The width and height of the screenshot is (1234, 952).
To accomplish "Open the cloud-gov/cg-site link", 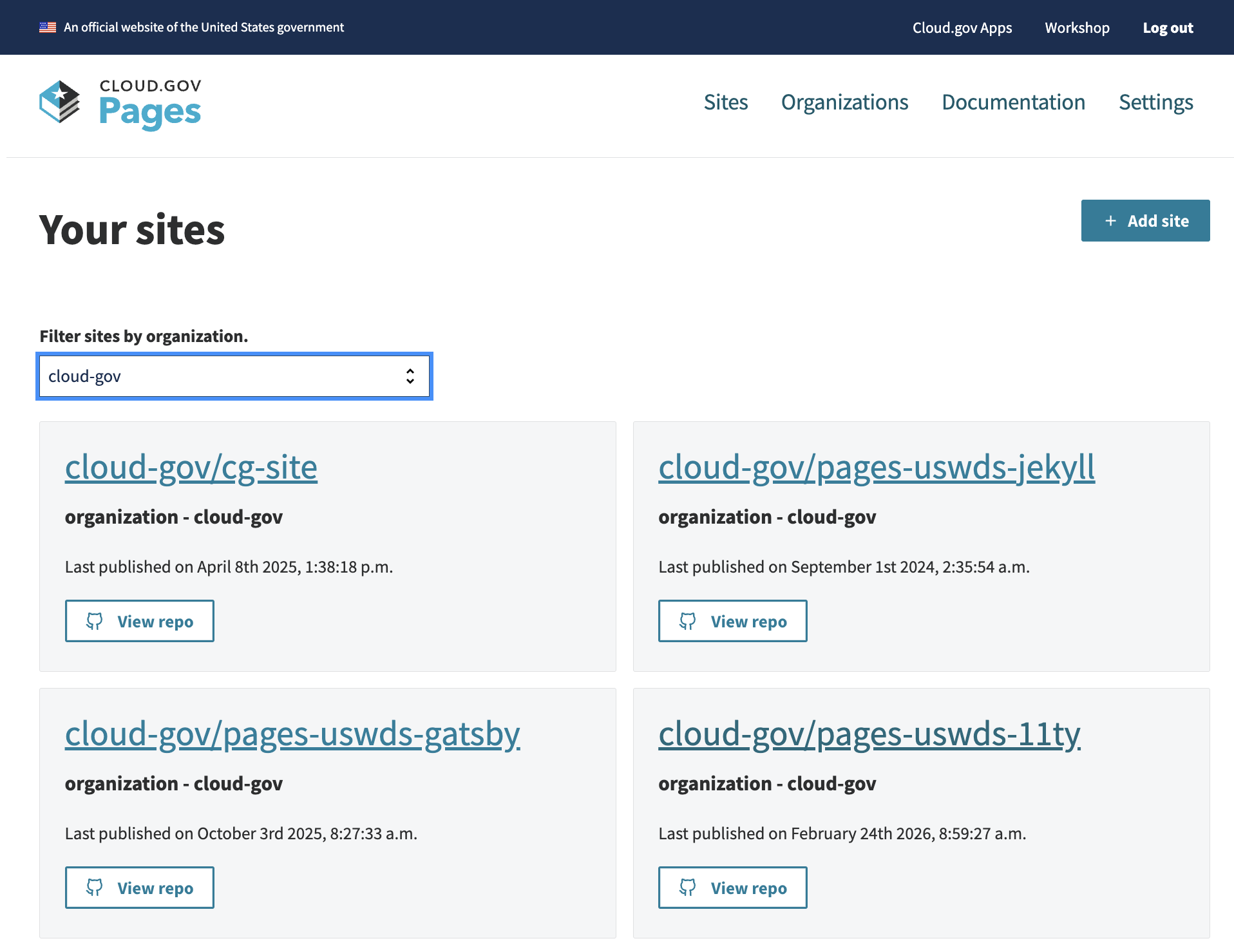I will [x=191, y=467].
